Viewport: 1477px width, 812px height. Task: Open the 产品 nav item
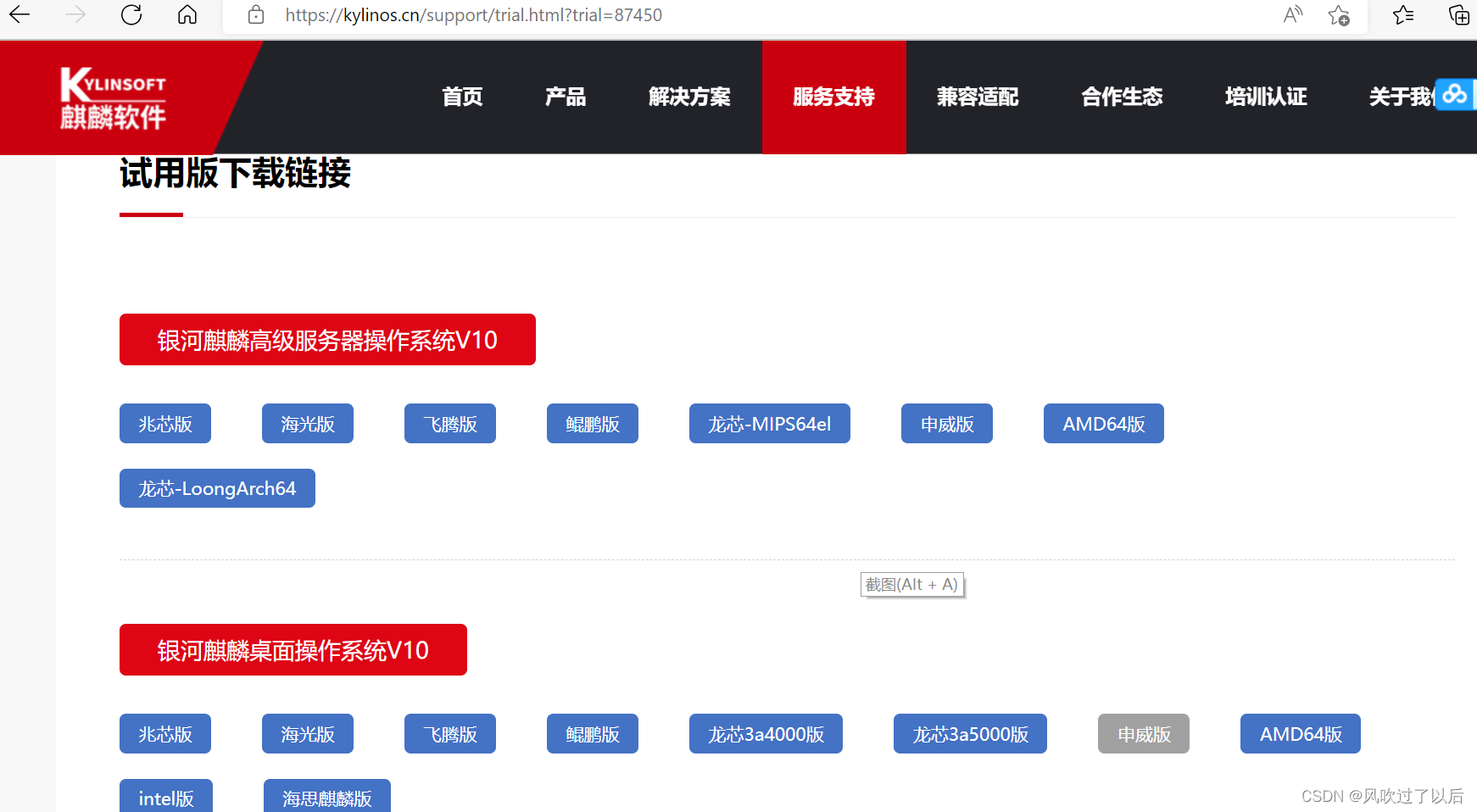(x=566, y=97)
